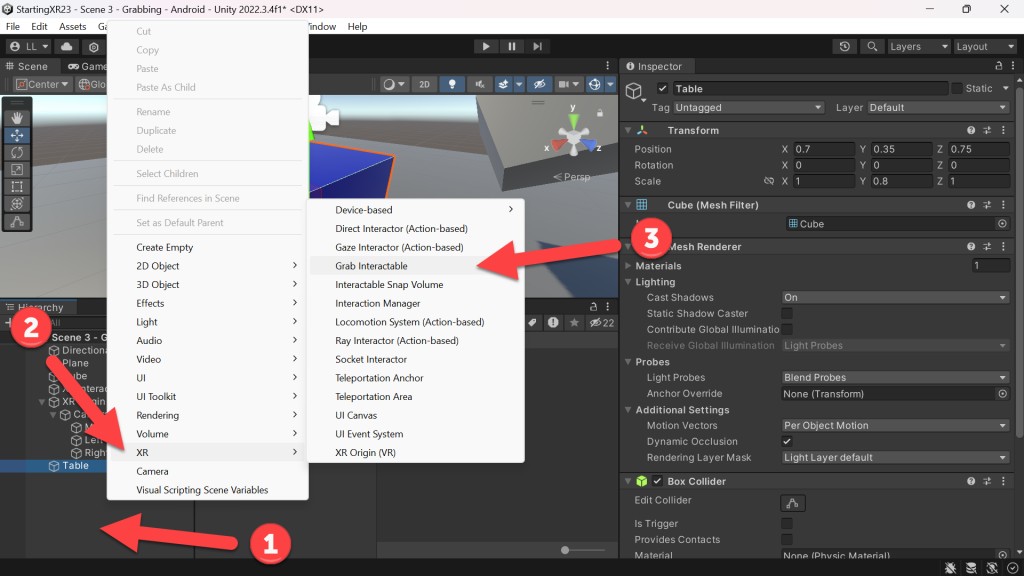1024x576 pixels.
Task: Adjust the console zoom slider
Action: (x=565, y=550)
